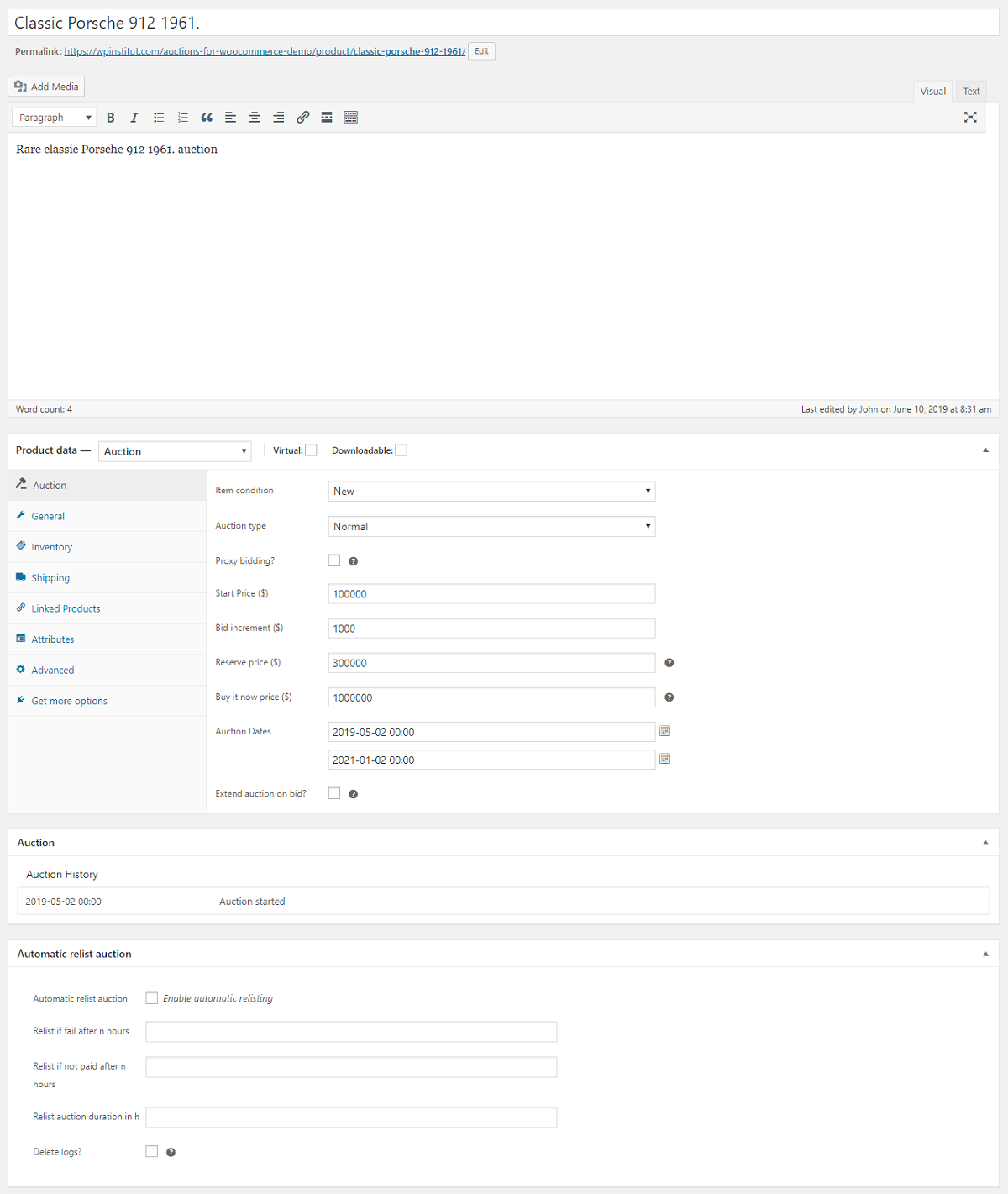Enable automatic relisting
The height and width of the screenshot is (1194, 1008).
coord(151,997)
